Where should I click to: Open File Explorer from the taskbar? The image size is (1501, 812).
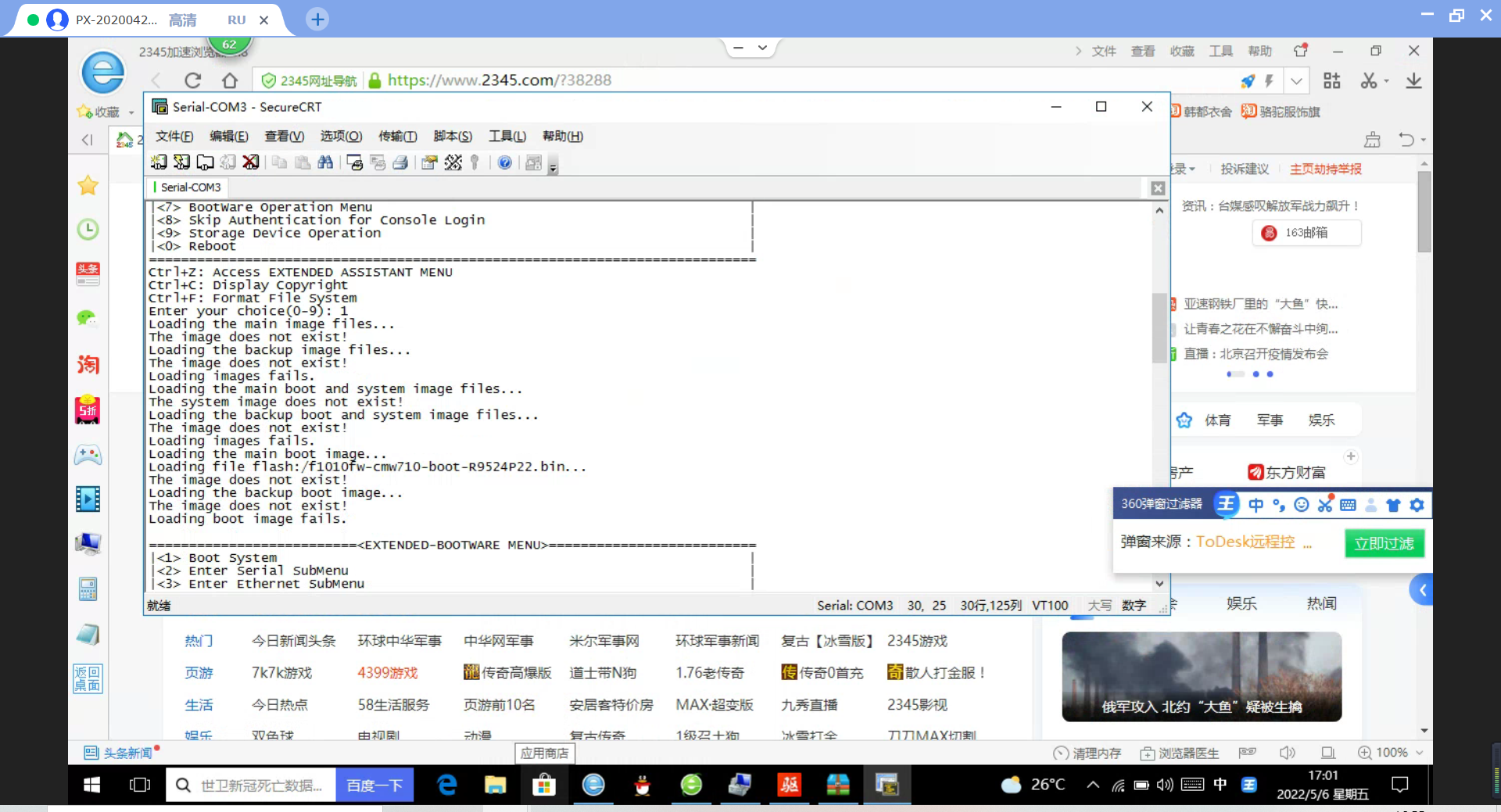coord(495,785)
